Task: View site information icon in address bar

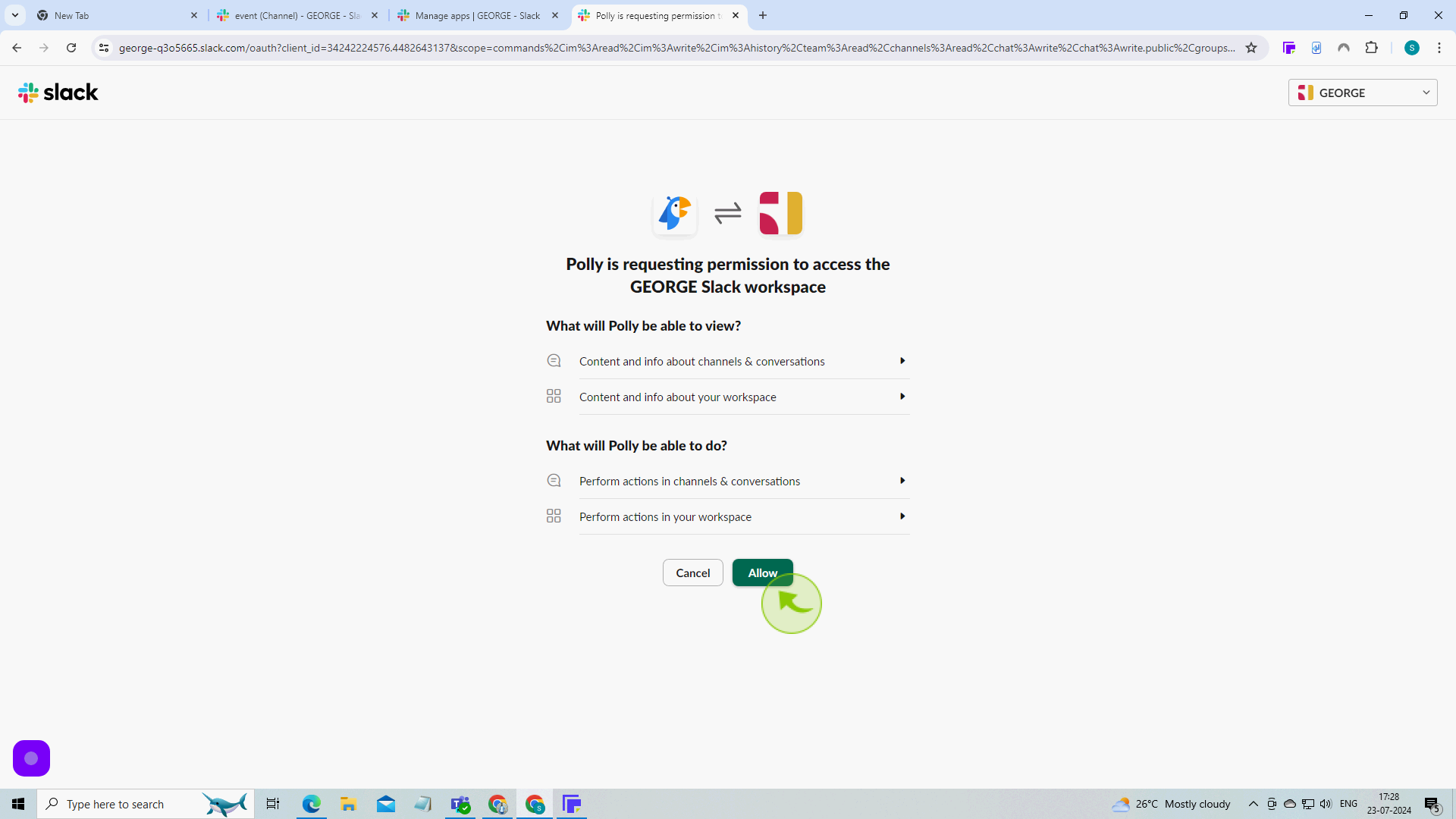Action: 104,48
